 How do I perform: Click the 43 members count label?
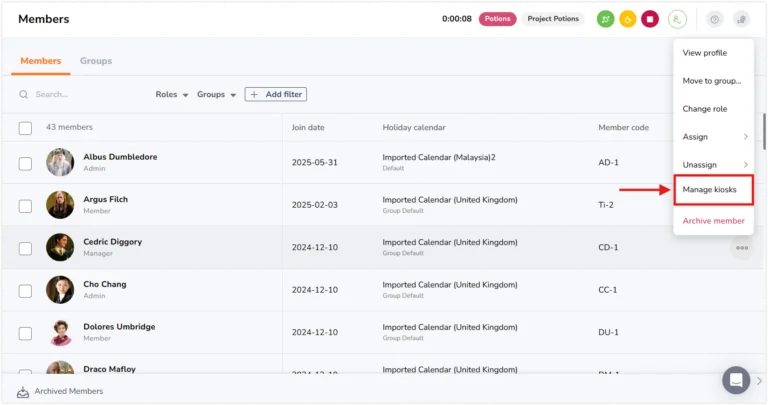click(x=69, y=127)
